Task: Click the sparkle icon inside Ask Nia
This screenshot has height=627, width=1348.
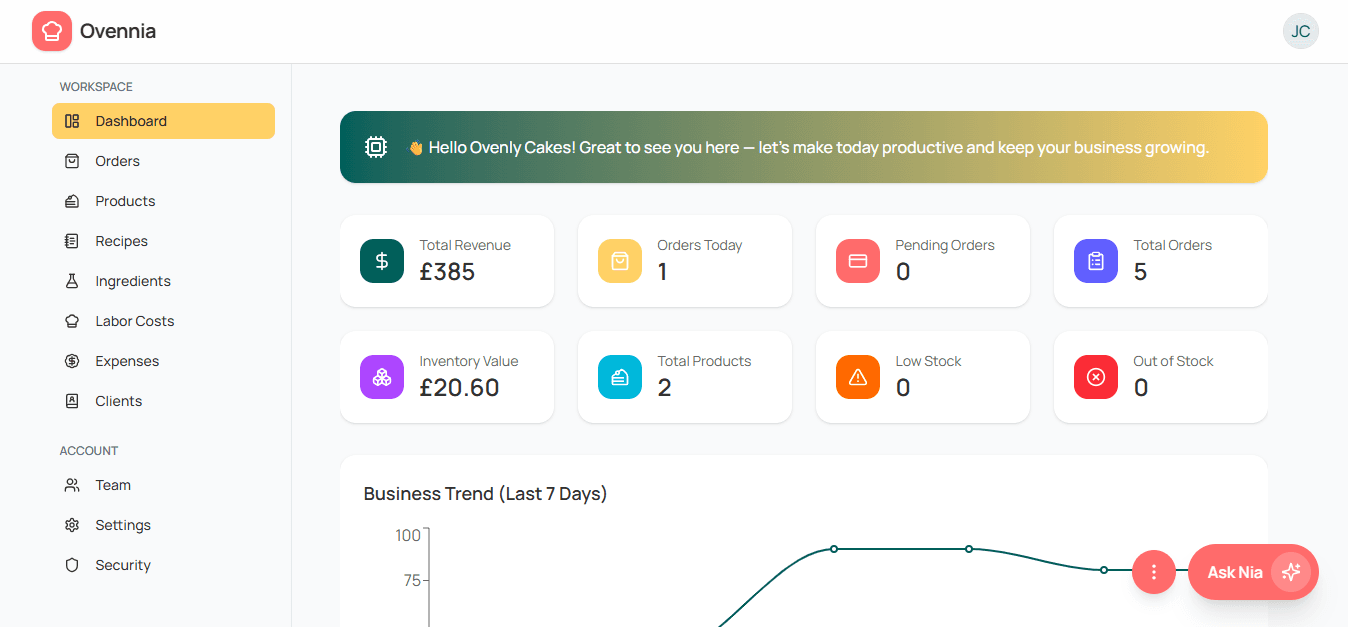Action: (x=1291, y=572)
